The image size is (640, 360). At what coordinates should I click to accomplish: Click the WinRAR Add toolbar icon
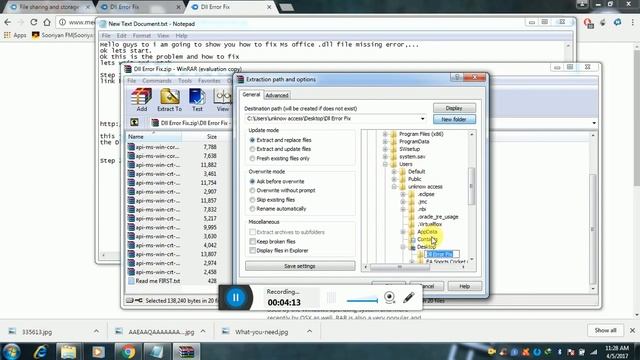141,100
